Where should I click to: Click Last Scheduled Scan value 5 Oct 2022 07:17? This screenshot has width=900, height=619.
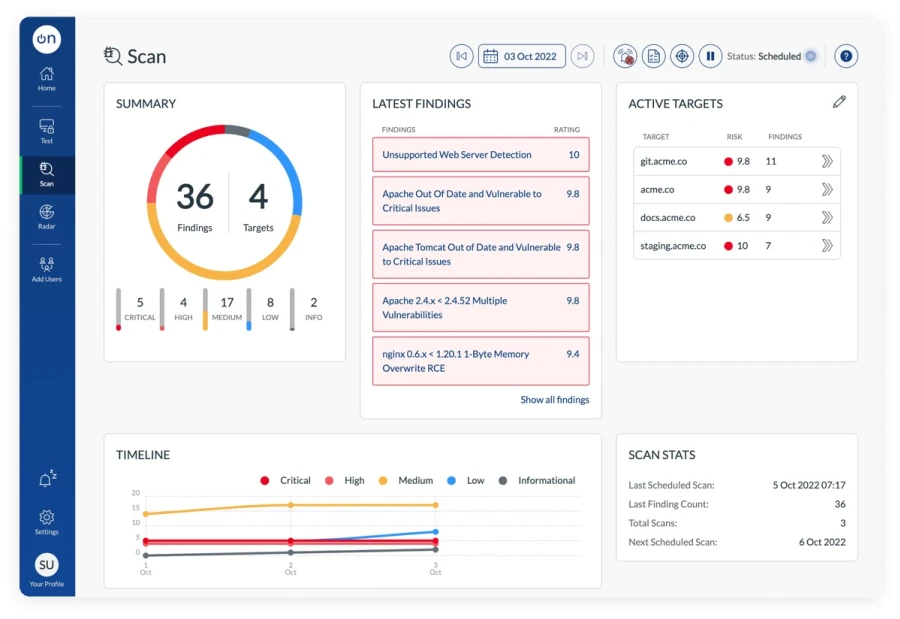tap(809, 485)
